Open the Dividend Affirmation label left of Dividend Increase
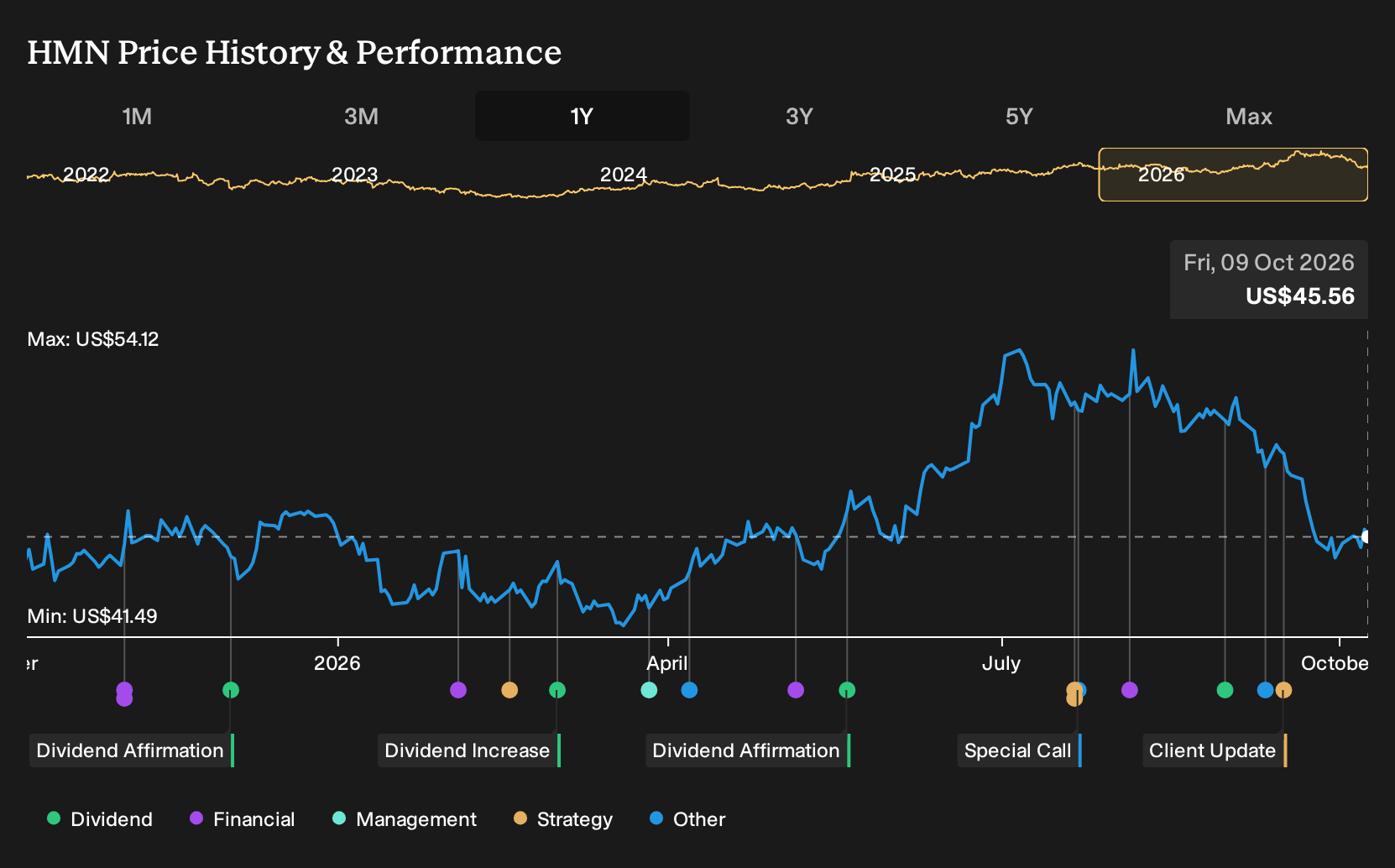 coord(131,750)
